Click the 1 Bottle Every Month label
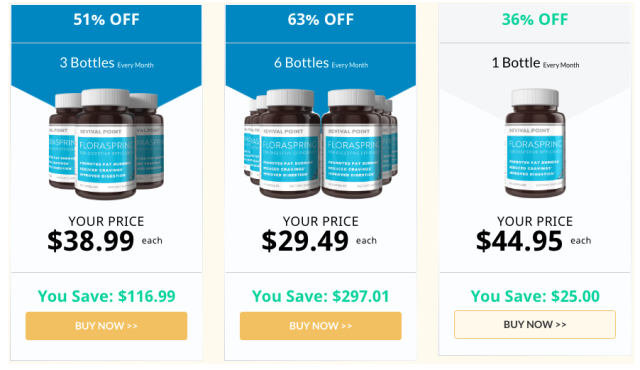640x370 pixels. click(535, 63)
